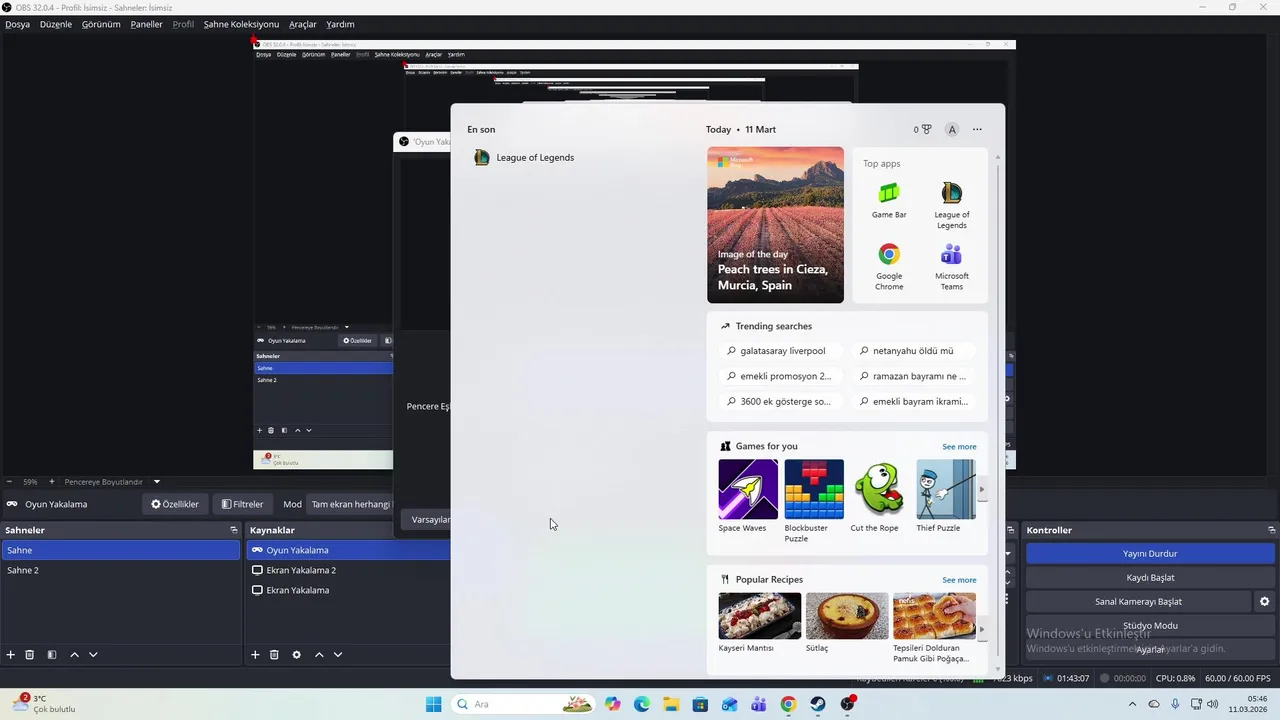
Task: Add a new scene with the plus icon
Action: point(11,655)
